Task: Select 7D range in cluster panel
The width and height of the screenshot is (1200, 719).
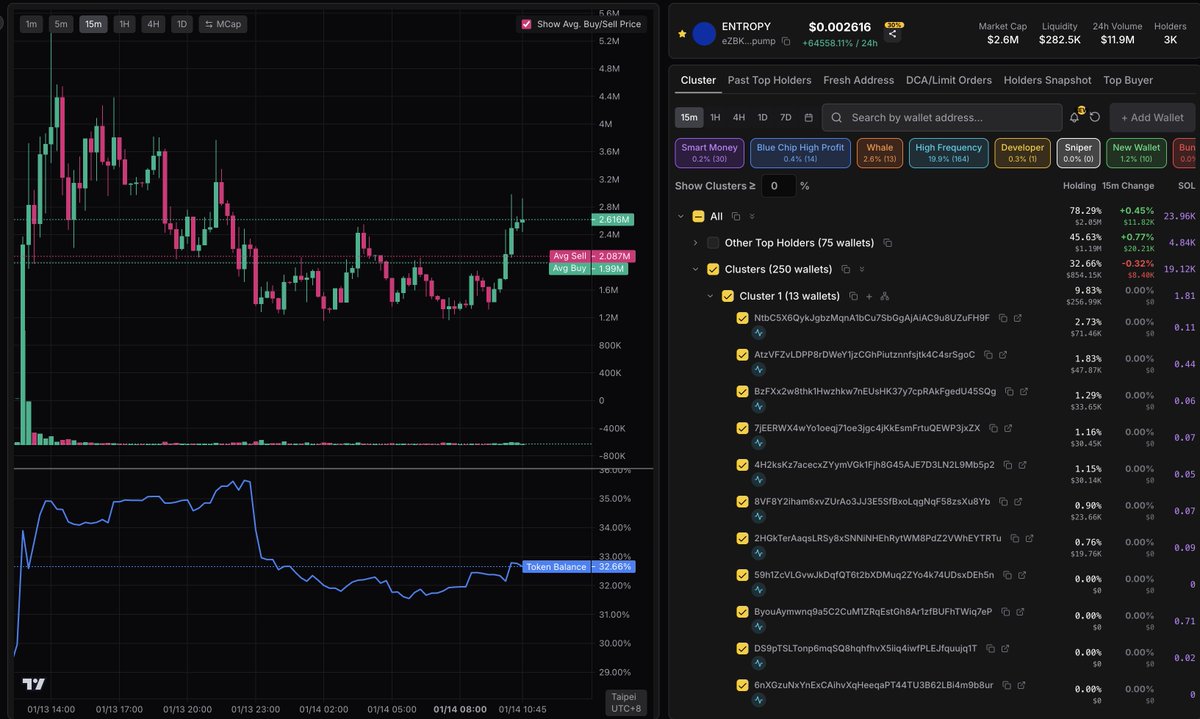Action: (785, 117)
